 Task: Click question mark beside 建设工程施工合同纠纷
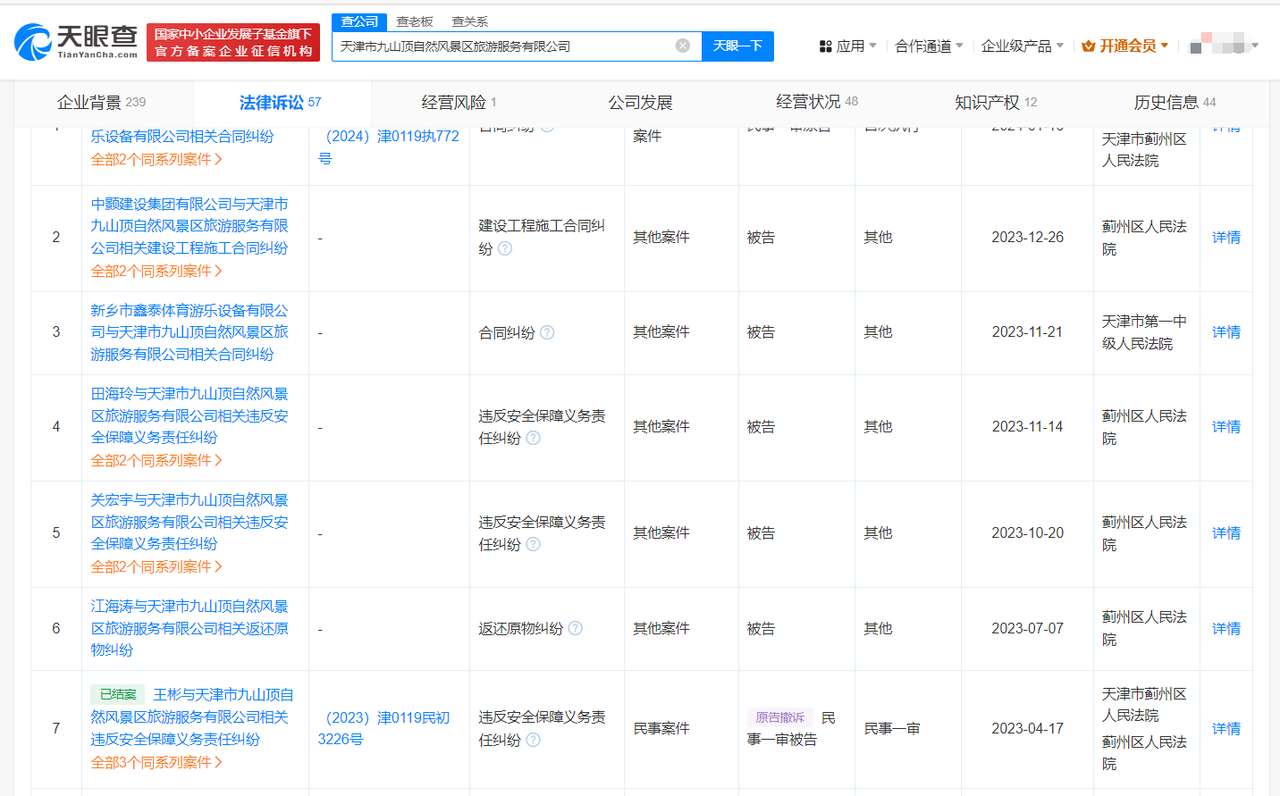point(505,249)
